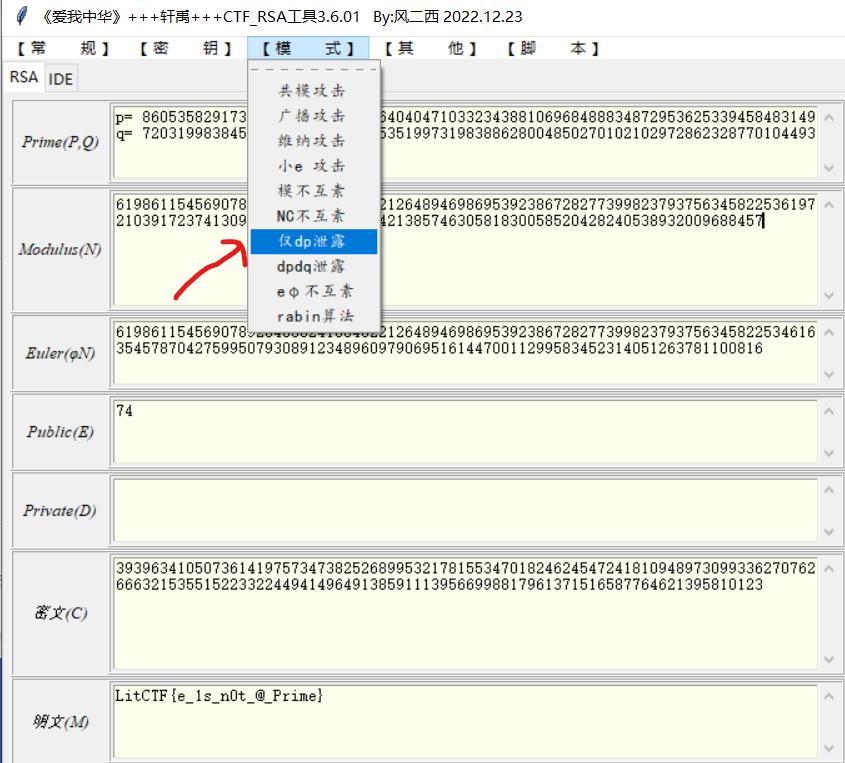Choose 仅dp泄露 from the mode menu
Image resolution: width=845 pixels, height=763 pixels.
[x=314, y=241]
